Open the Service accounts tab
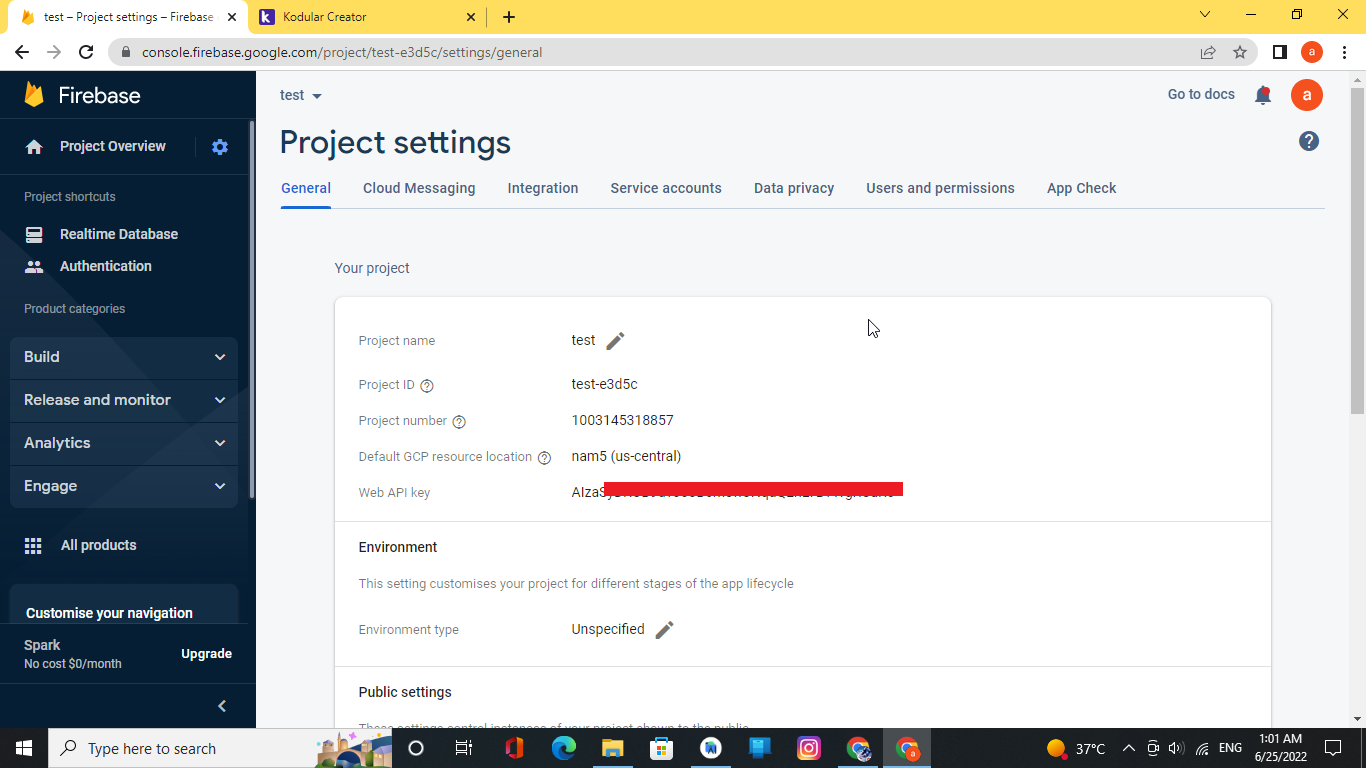Screen dimensions: 1366x768 666,188
